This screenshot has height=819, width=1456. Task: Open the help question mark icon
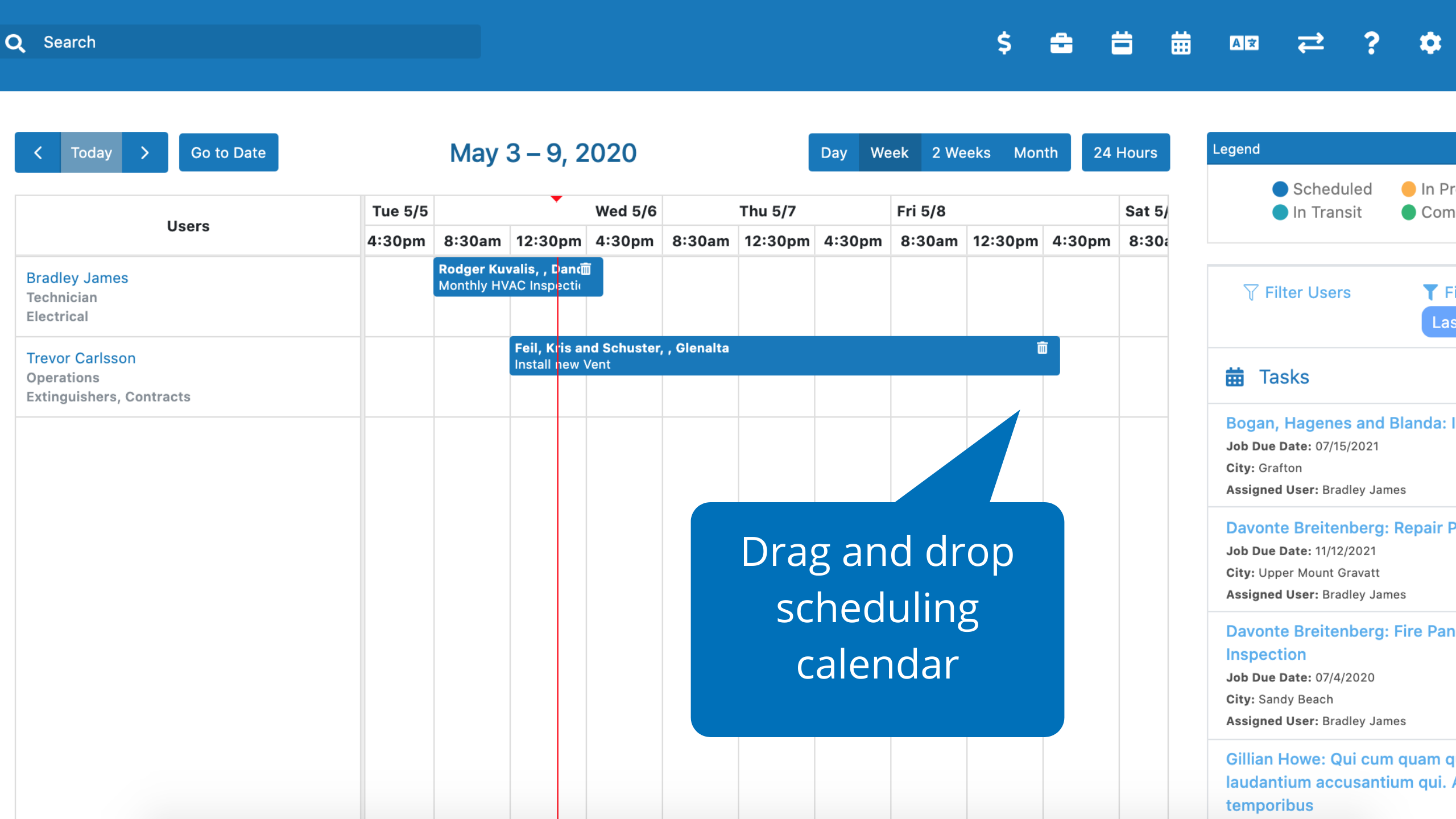1371,43
